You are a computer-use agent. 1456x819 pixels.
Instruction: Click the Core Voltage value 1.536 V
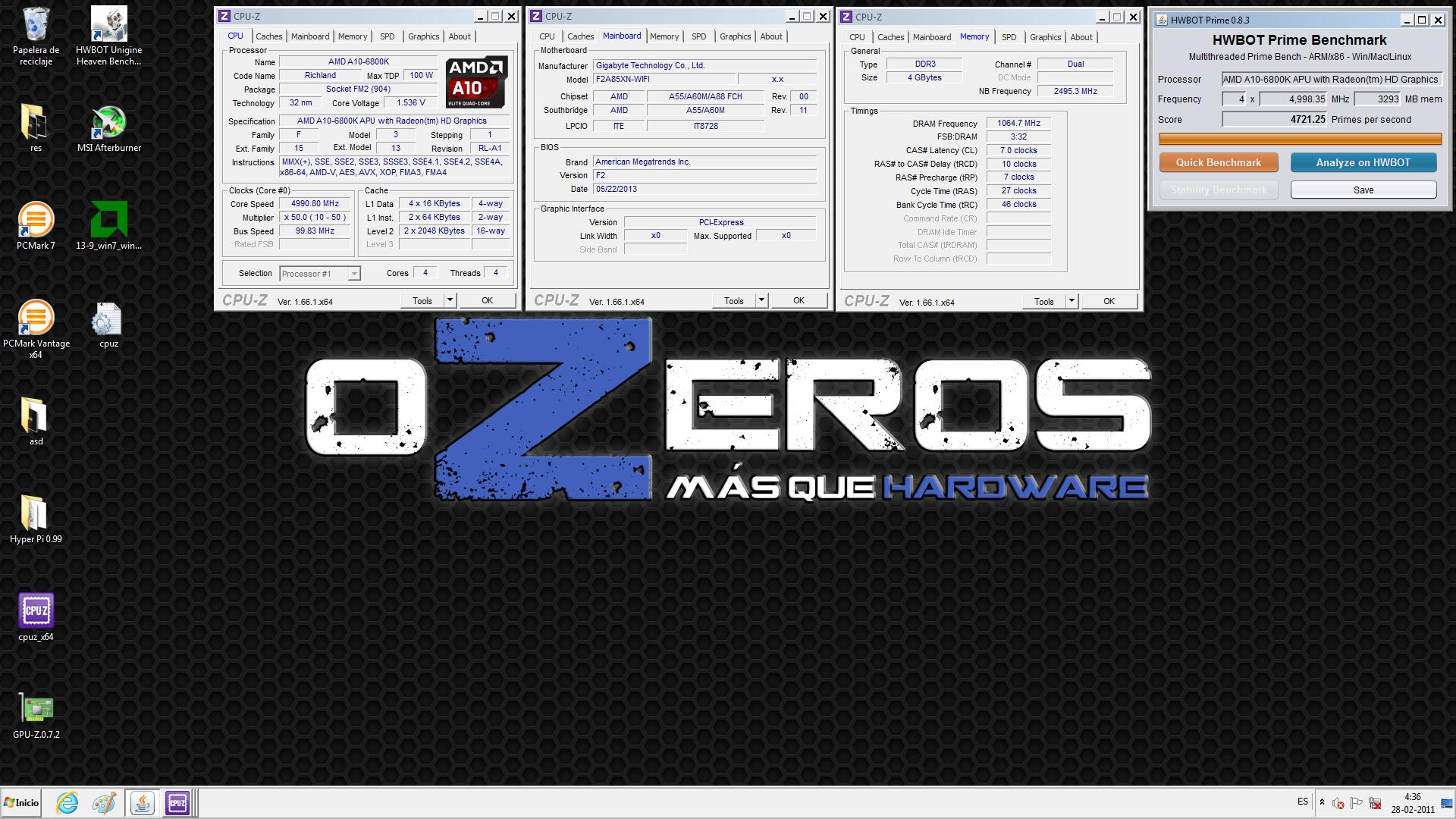tap(410, 102)
